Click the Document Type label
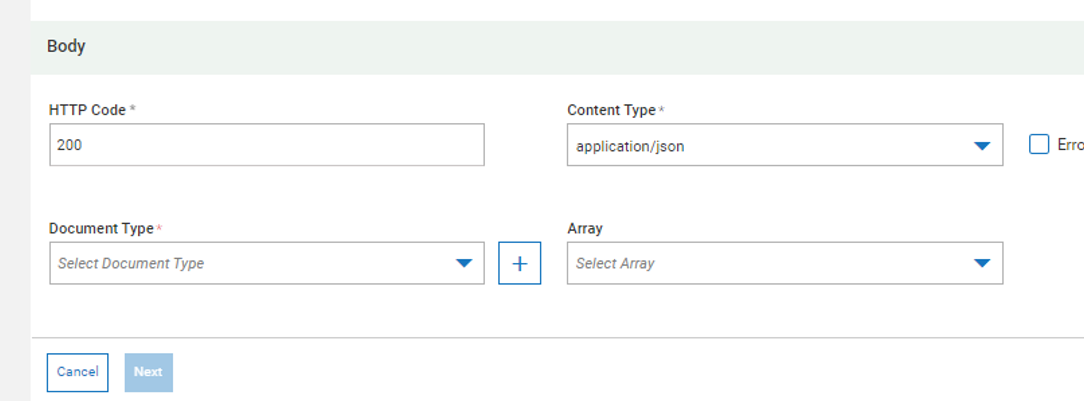This screenshot has width=1084, height=401. pyautogui.click(x=101, y=228)
